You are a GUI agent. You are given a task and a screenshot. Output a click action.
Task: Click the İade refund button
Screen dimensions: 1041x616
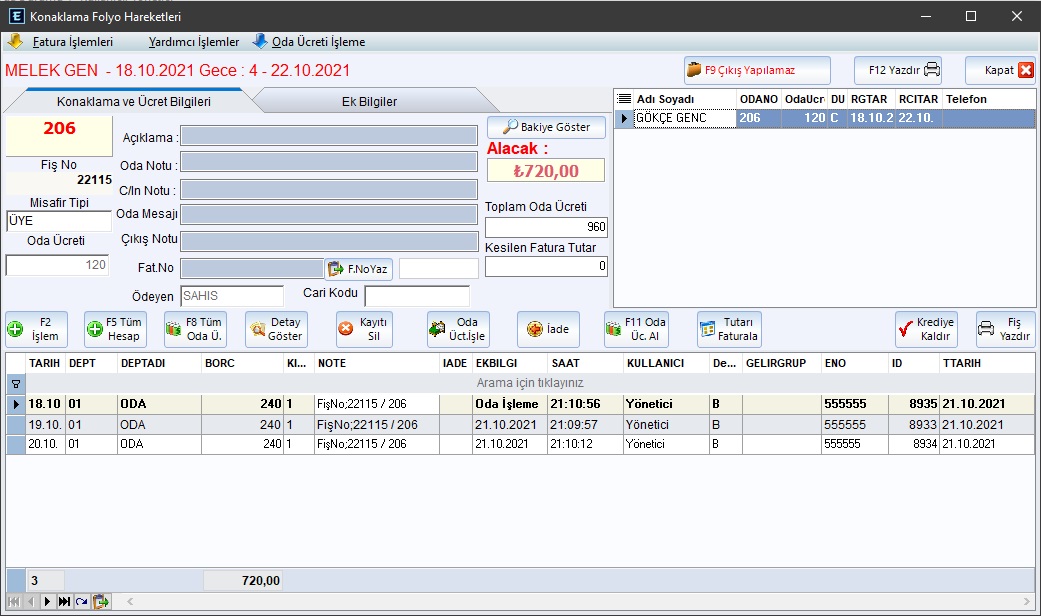coord(548,329)
